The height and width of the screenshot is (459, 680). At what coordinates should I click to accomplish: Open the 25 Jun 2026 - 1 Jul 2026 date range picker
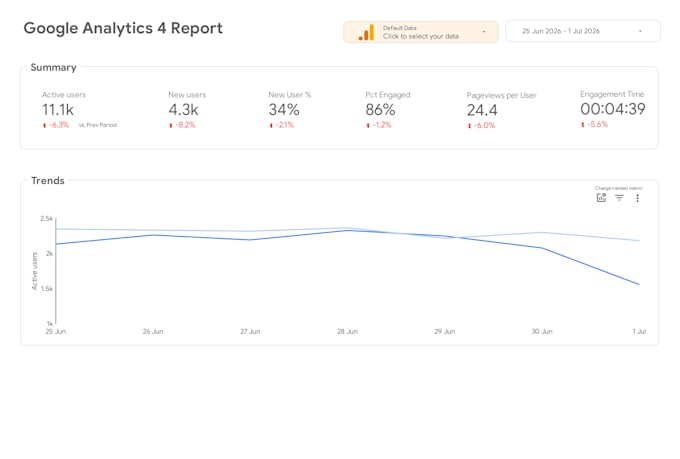click(x=583, y=31)
